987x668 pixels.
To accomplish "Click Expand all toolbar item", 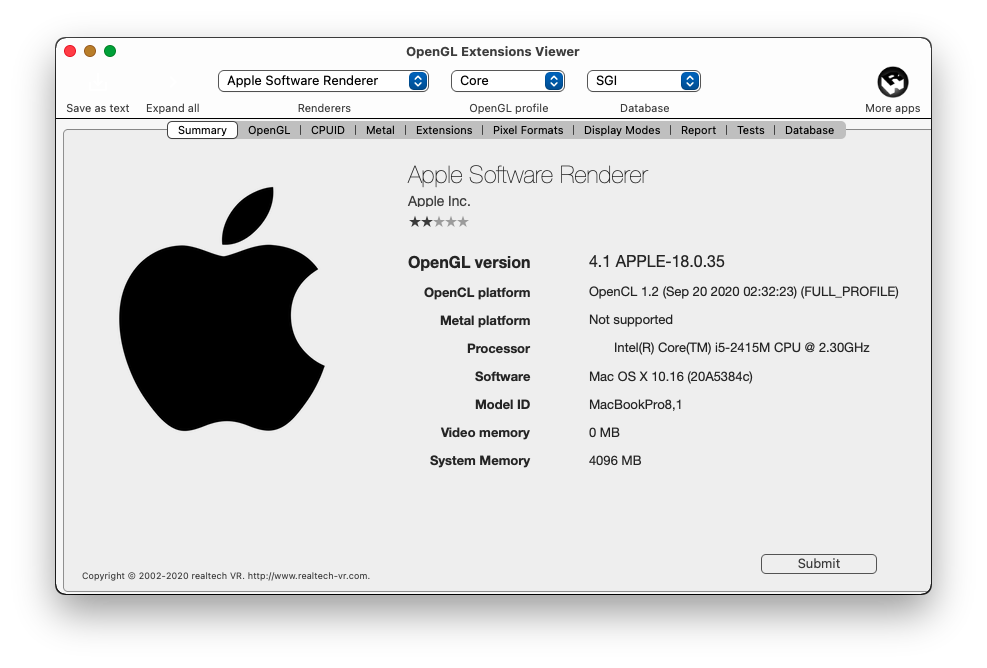I will click(x=172, y=108).
